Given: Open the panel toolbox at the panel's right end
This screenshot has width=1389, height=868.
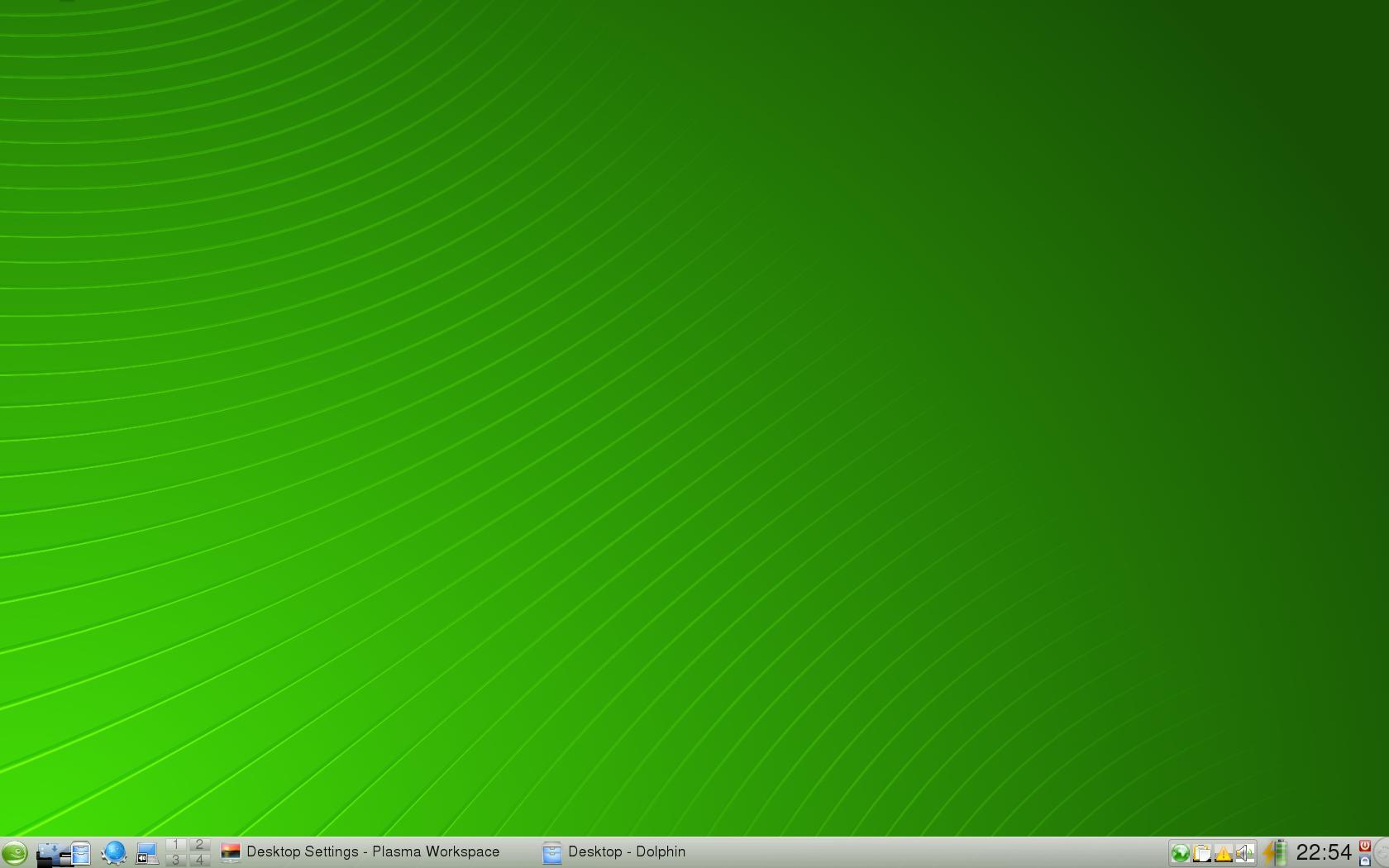Looking at the screenshot, I should [x=1382, y=852].
